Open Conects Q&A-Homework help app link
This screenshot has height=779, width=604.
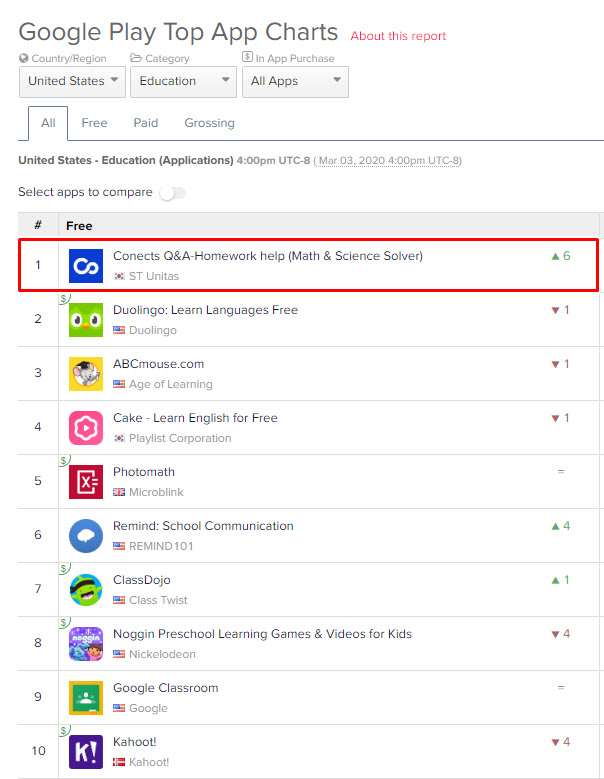[268, 256]
